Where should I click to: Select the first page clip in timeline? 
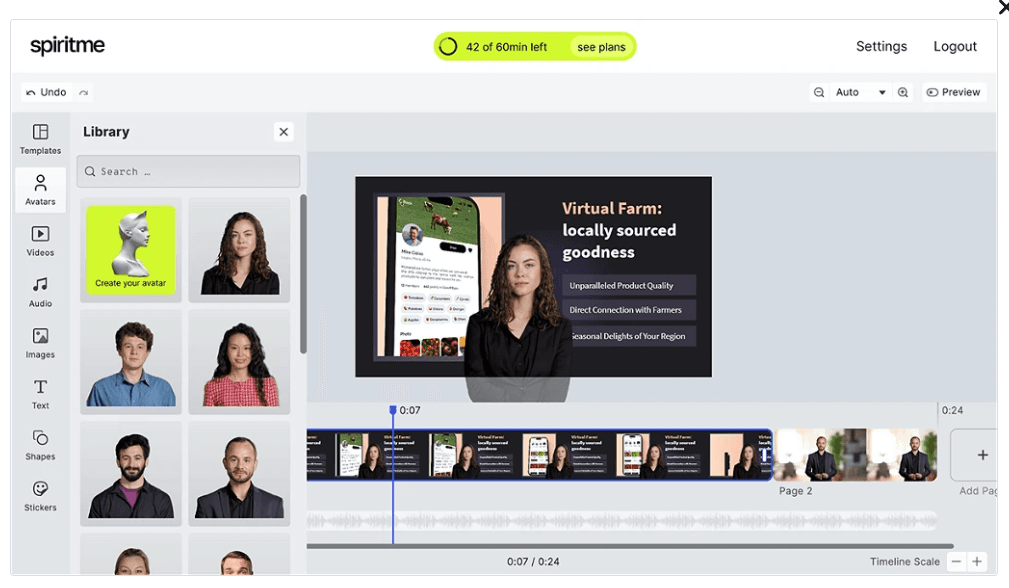pos(539,455)
